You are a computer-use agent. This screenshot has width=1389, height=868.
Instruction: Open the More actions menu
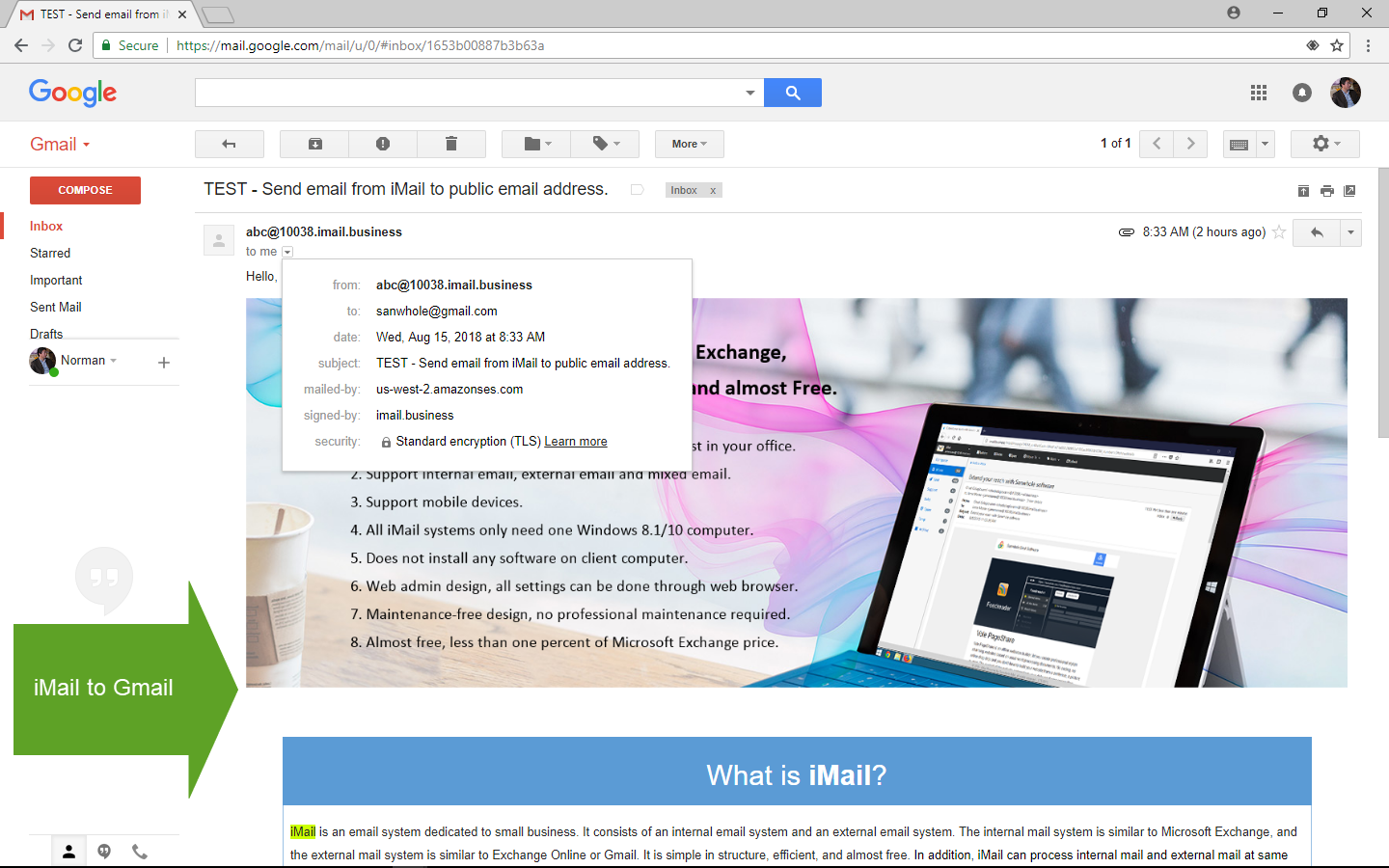click(x=689, y=144)
